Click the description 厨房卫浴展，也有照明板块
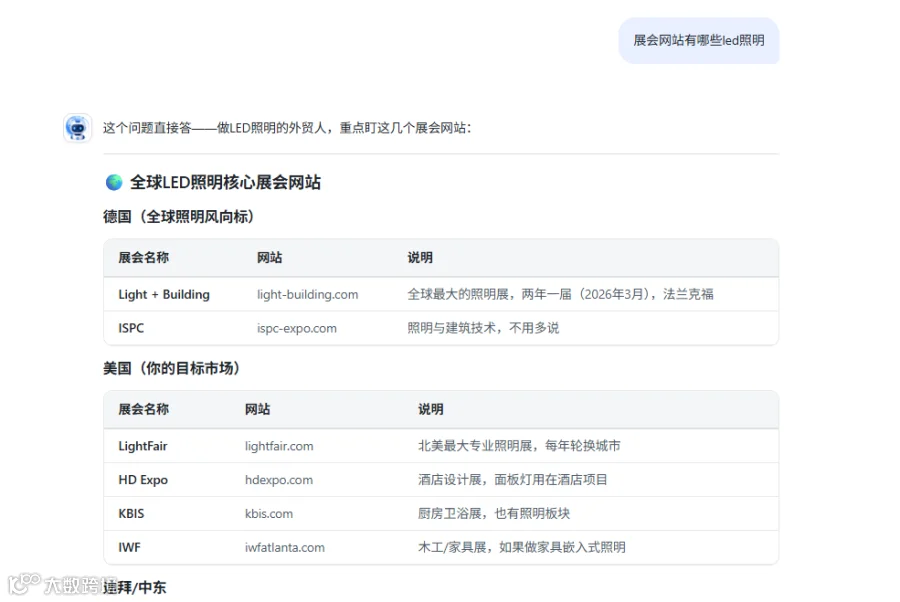The height and width of the screenshot is (602, 900). [x=494, y=514]
